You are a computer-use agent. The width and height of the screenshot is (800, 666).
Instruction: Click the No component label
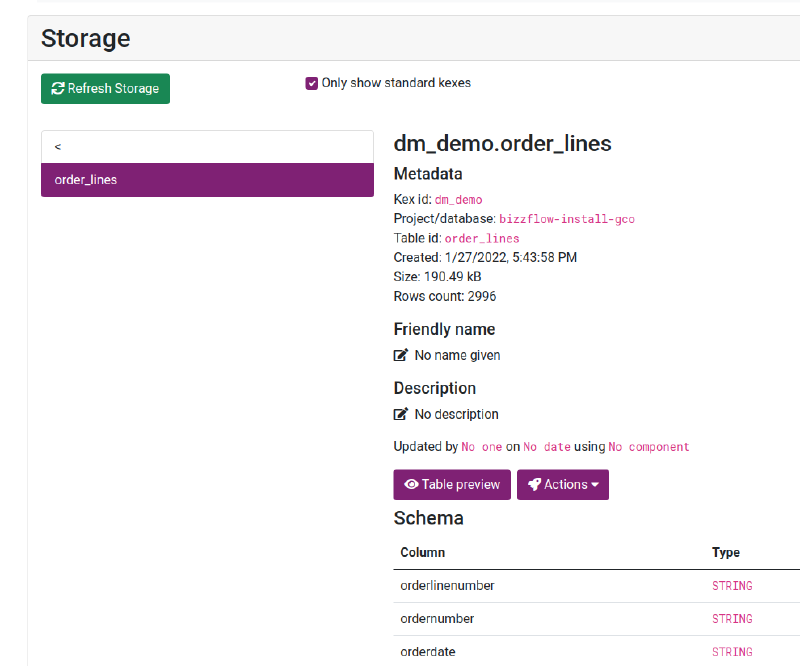[649, 447]
